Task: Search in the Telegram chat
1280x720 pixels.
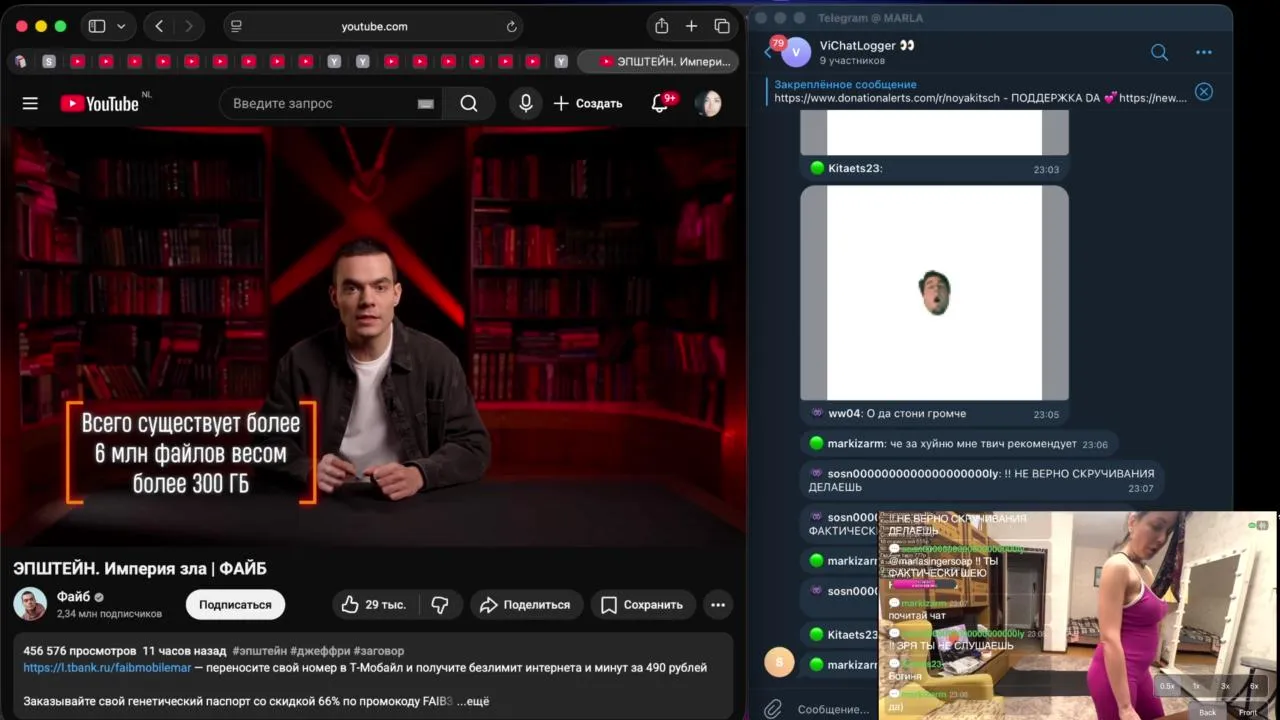Action: [x=1159, y=52]
